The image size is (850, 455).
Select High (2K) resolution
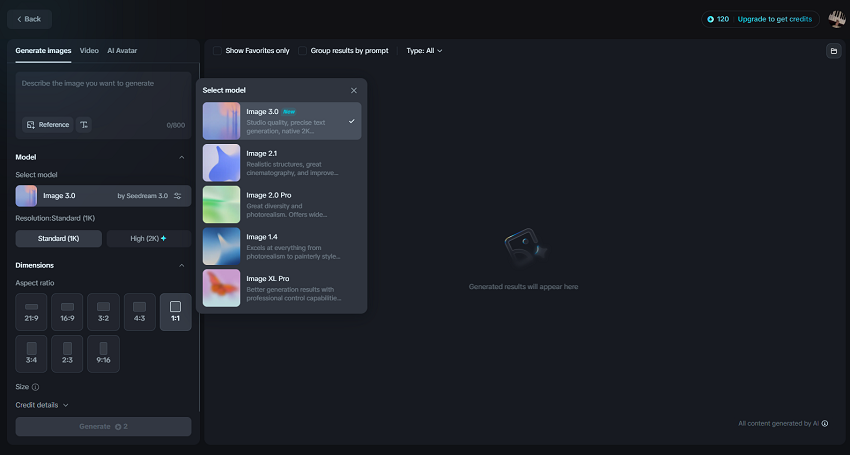pos(149,239)
